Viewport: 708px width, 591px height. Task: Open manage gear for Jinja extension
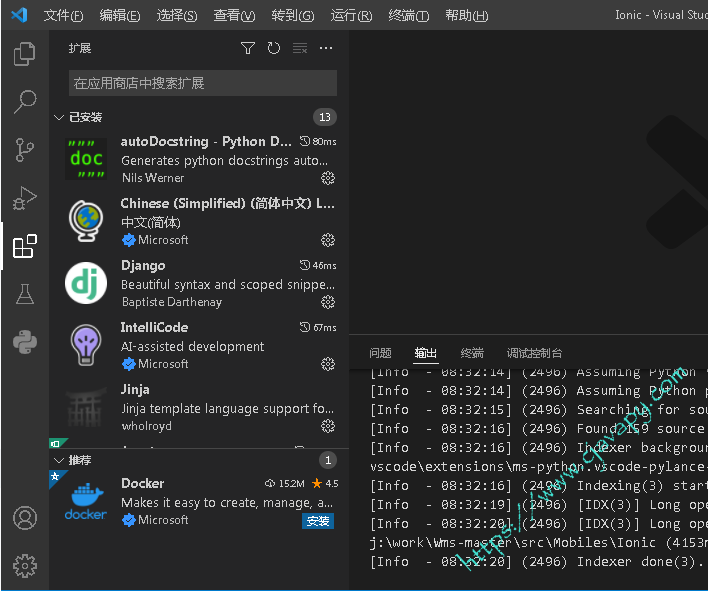(328, 426)
